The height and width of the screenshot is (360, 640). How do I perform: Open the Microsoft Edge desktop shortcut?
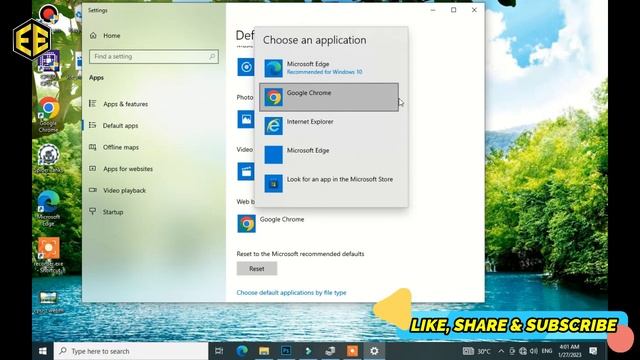point(49,208)
